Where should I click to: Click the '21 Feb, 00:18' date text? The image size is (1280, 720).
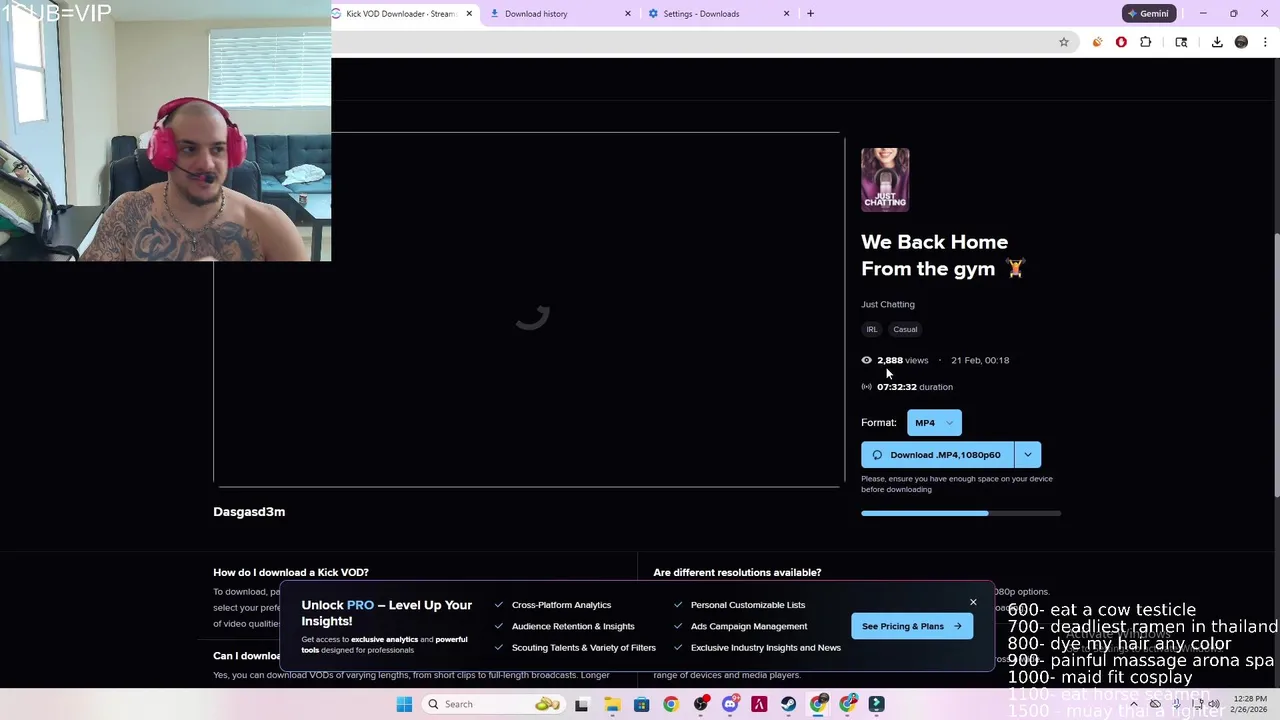[980, 360]
